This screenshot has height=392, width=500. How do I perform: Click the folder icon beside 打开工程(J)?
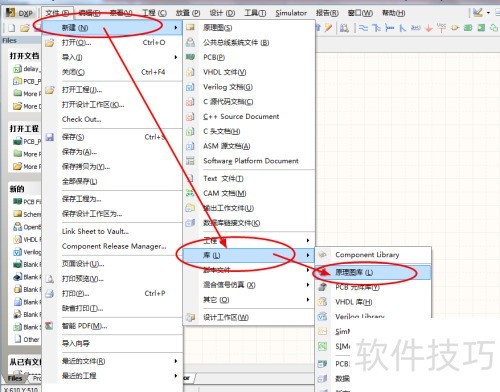[50, 90]
